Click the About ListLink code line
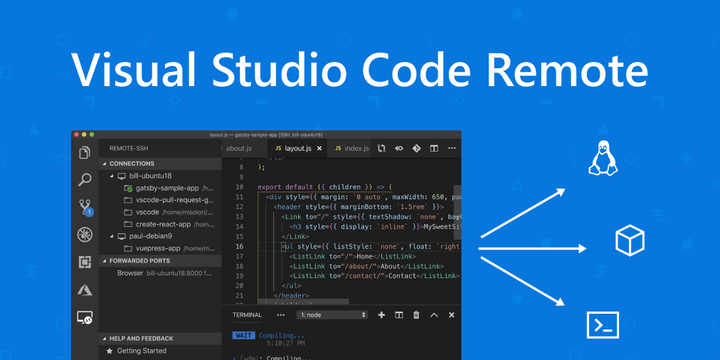 366,266
